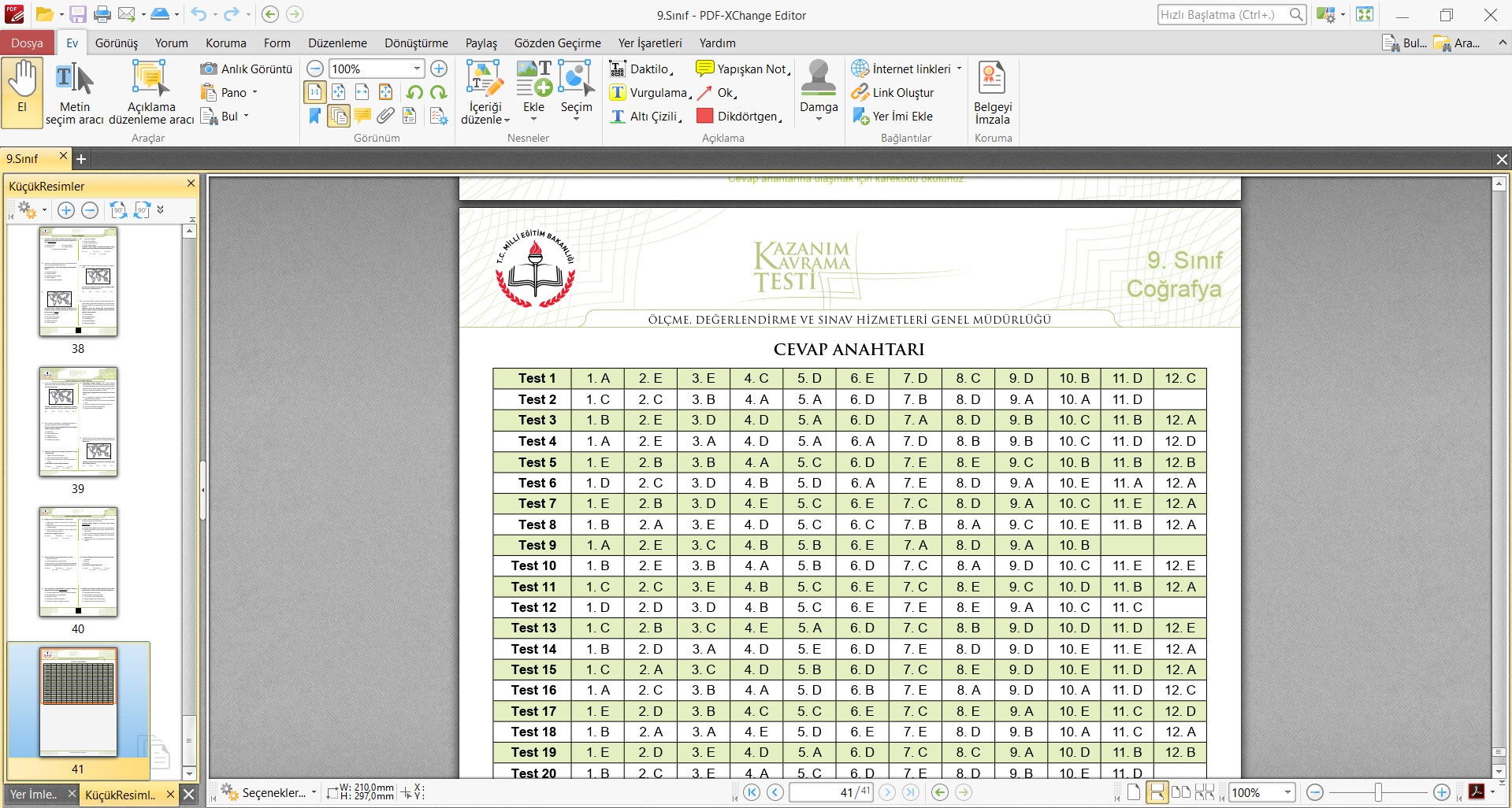Open the Görünüş ribbon tab
Screen dimensions: 1512x808
tap(117, 43)
